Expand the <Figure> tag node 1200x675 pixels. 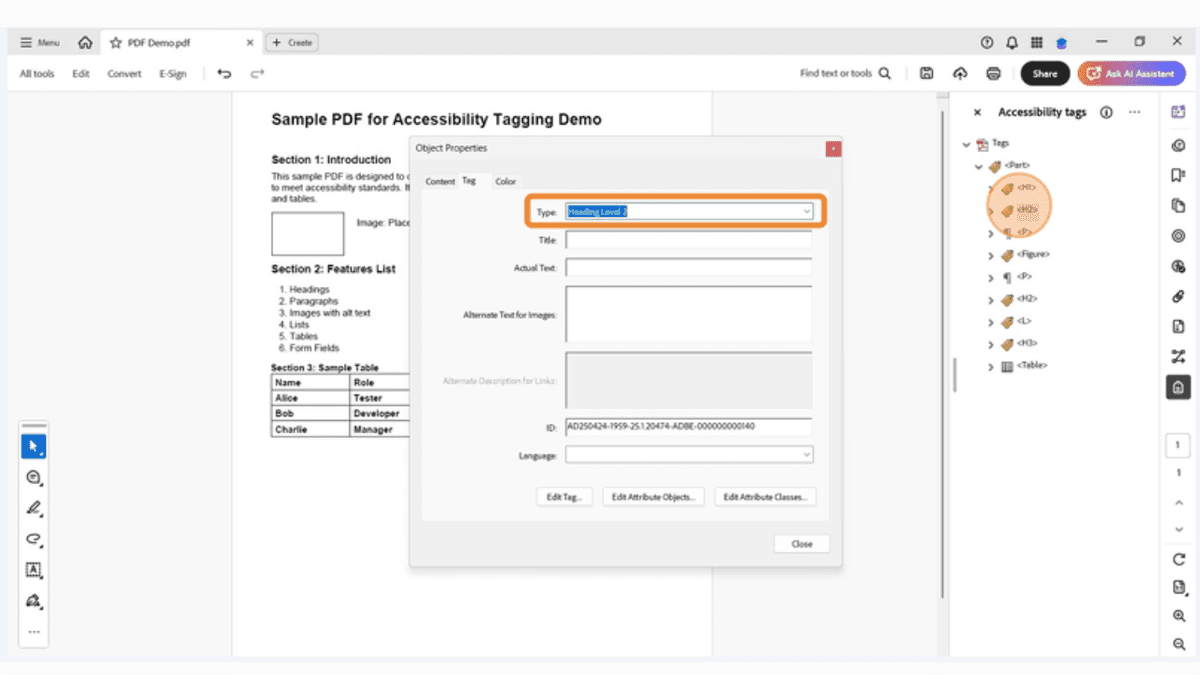tap(991, 254)
